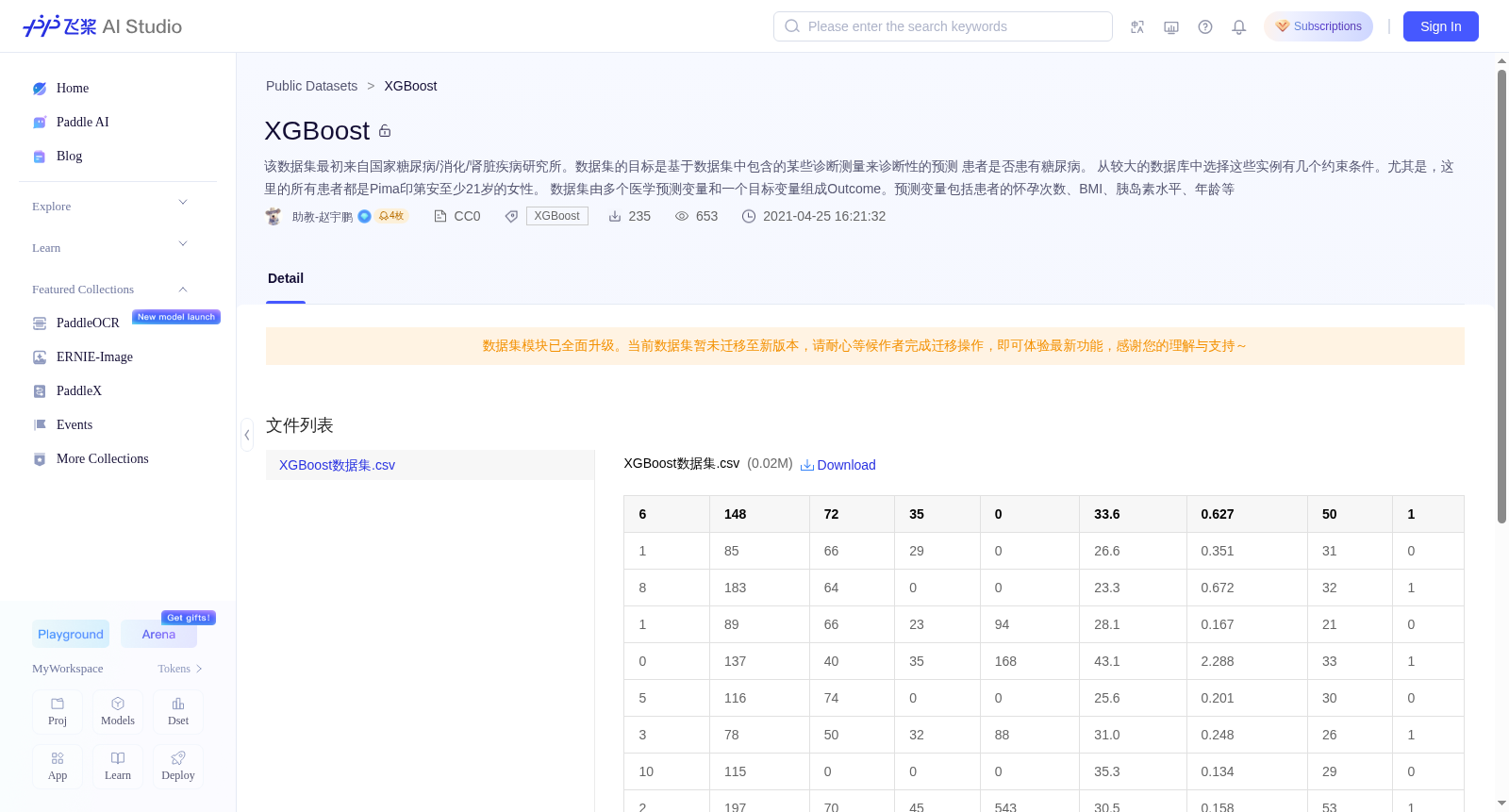Click the eye views icon beside 653
This screenshot has height=812, width=1509.
(x=682, y=216)
